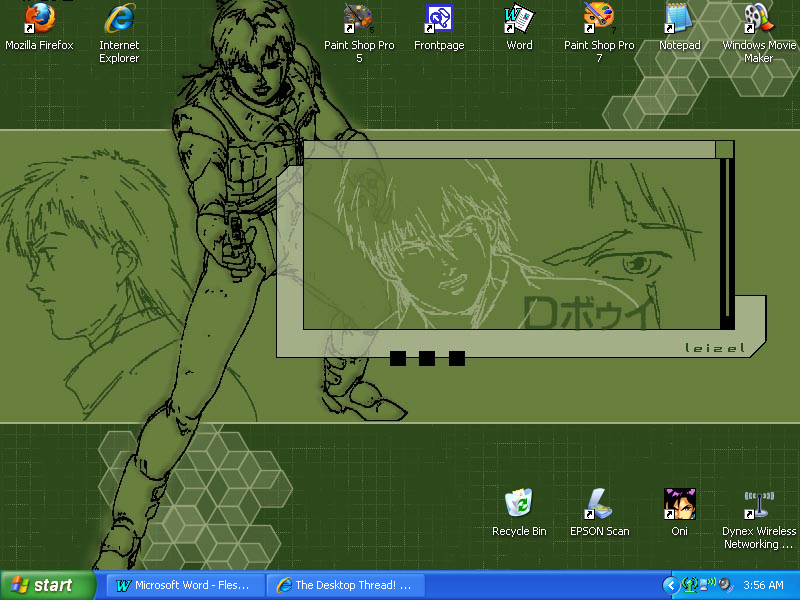Click the EPSON Scan desktop shortcut
This screenshot has height=600, width=800.
pos(599,513)
